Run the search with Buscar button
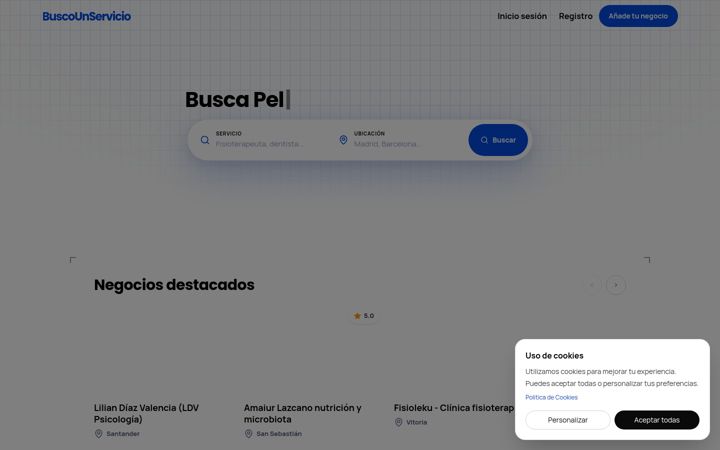 pyautogui.click(x=498, y=140)
